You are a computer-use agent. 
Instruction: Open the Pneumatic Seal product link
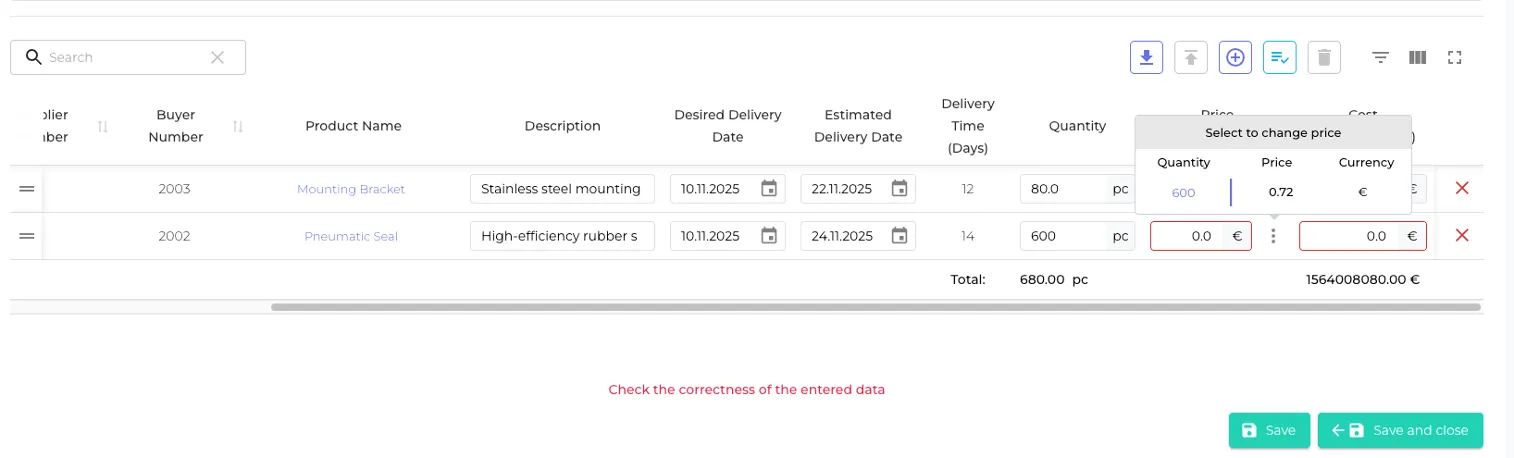coord(351,237)
